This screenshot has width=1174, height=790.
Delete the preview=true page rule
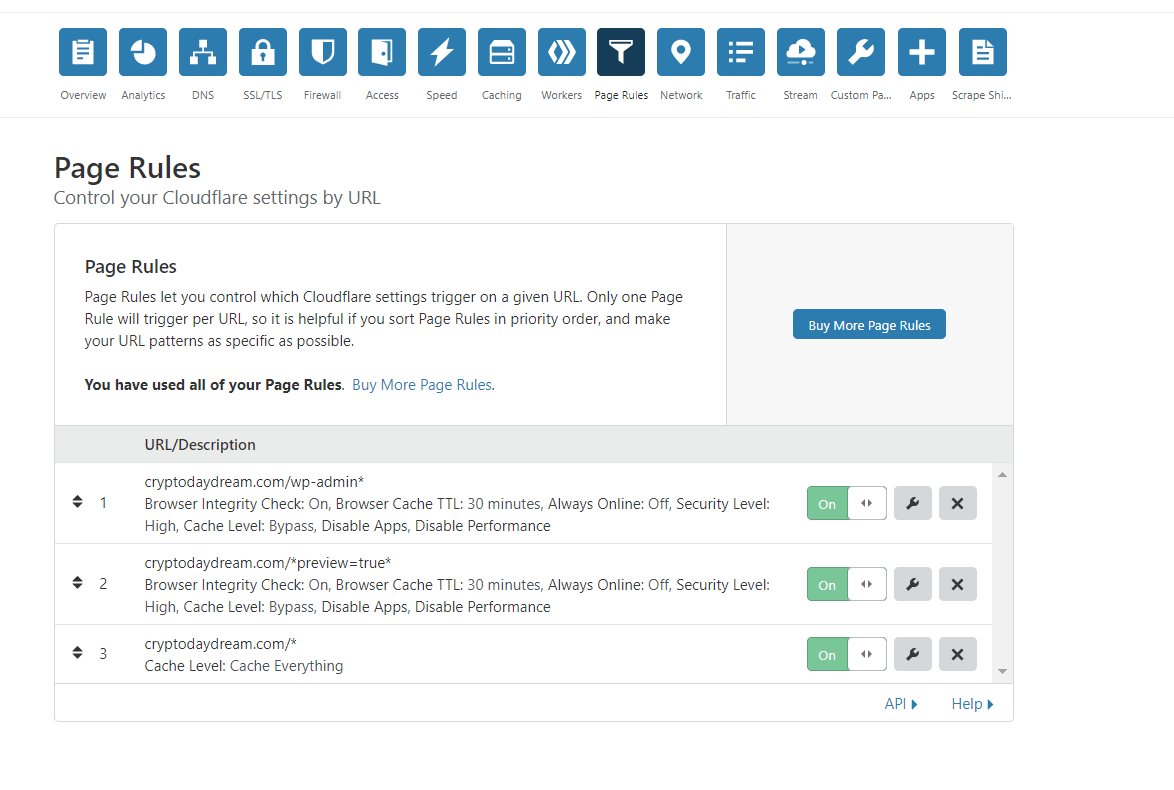click(958, 584)
